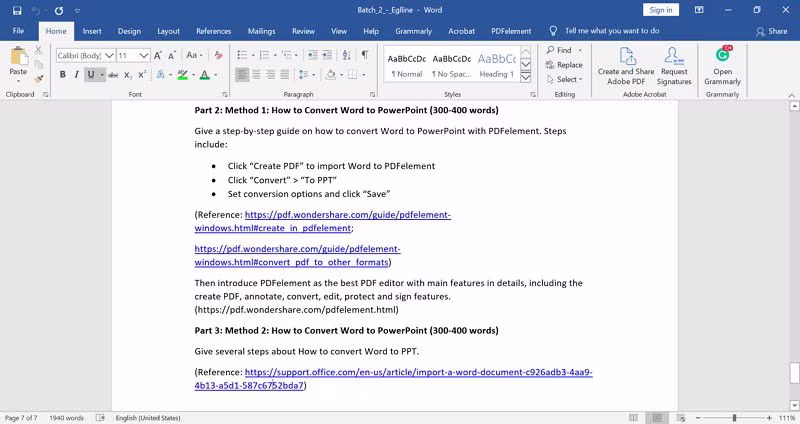Toggle Align Left paragraph alignment
Viewport: 800px width, 424px height.
(242, 75)
